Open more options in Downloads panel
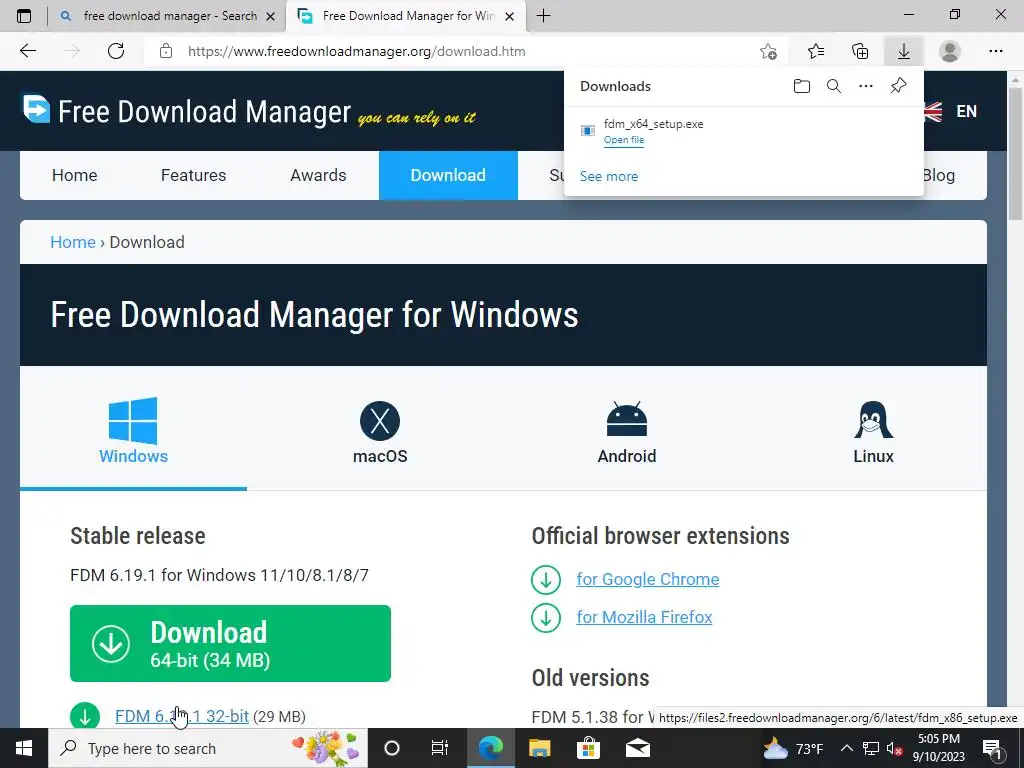Screen dimensions: 1024x768 (866, 86)
